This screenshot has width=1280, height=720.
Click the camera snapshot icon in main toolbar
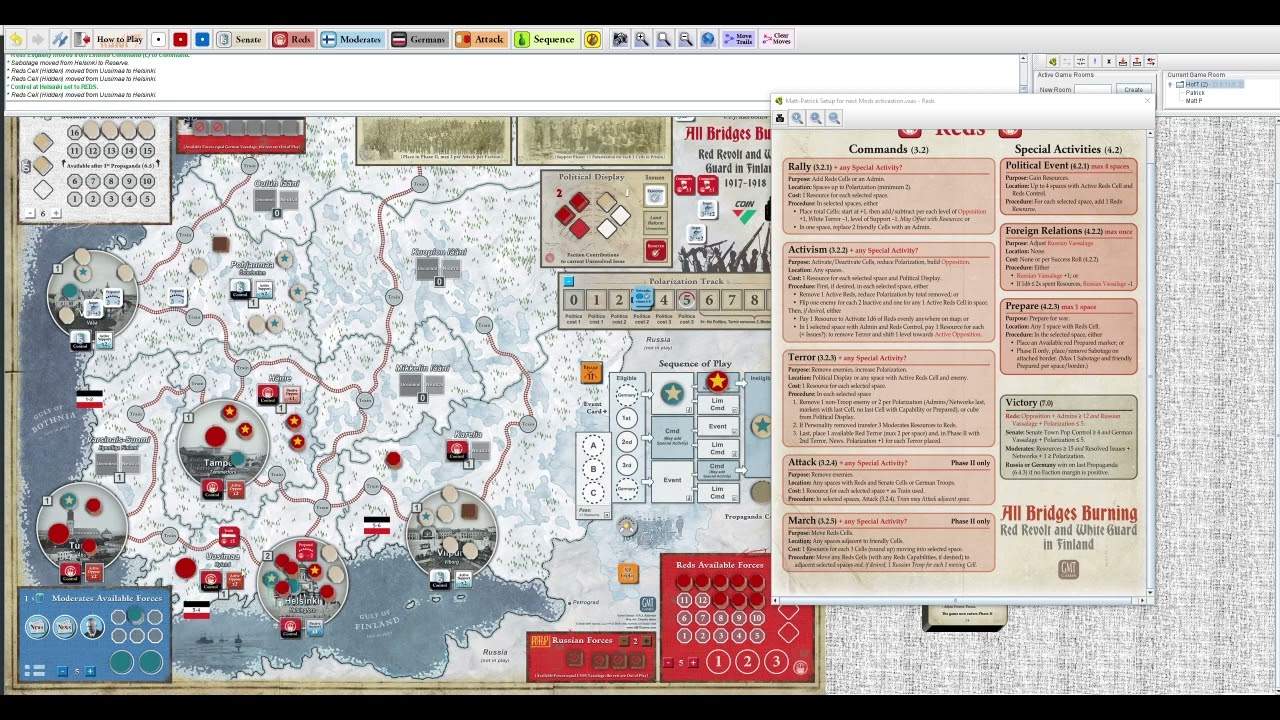tap(620, 39)
